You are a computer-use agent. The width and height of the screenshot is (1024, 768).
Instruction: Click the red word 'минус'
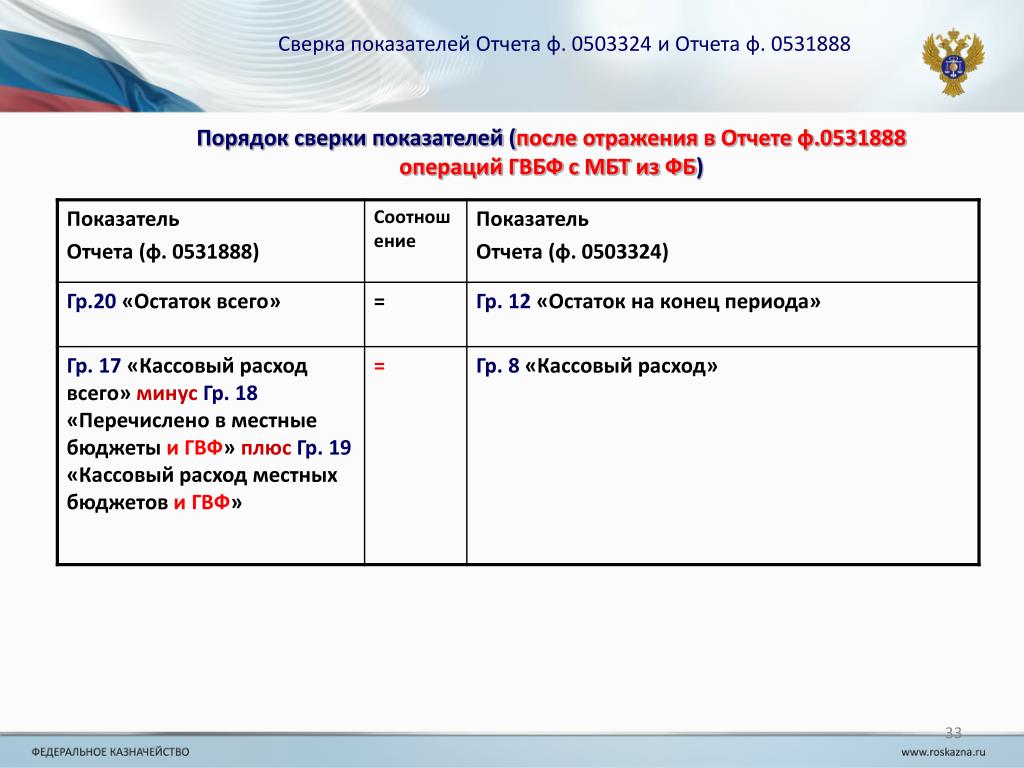pyautogui.click(x=167, y=393)
